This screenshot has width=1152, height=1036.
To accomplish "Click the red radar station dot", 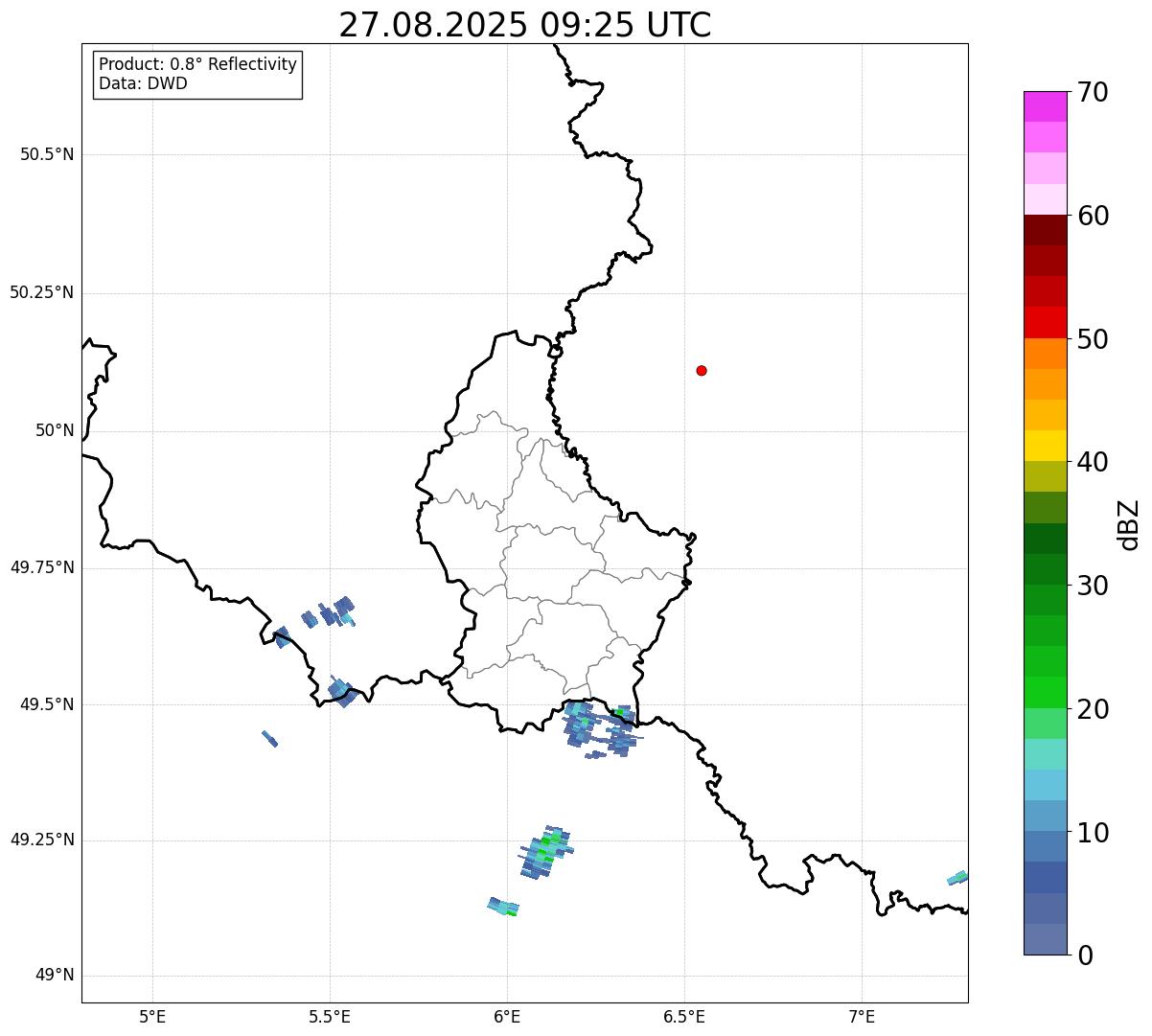I will 702,370.
